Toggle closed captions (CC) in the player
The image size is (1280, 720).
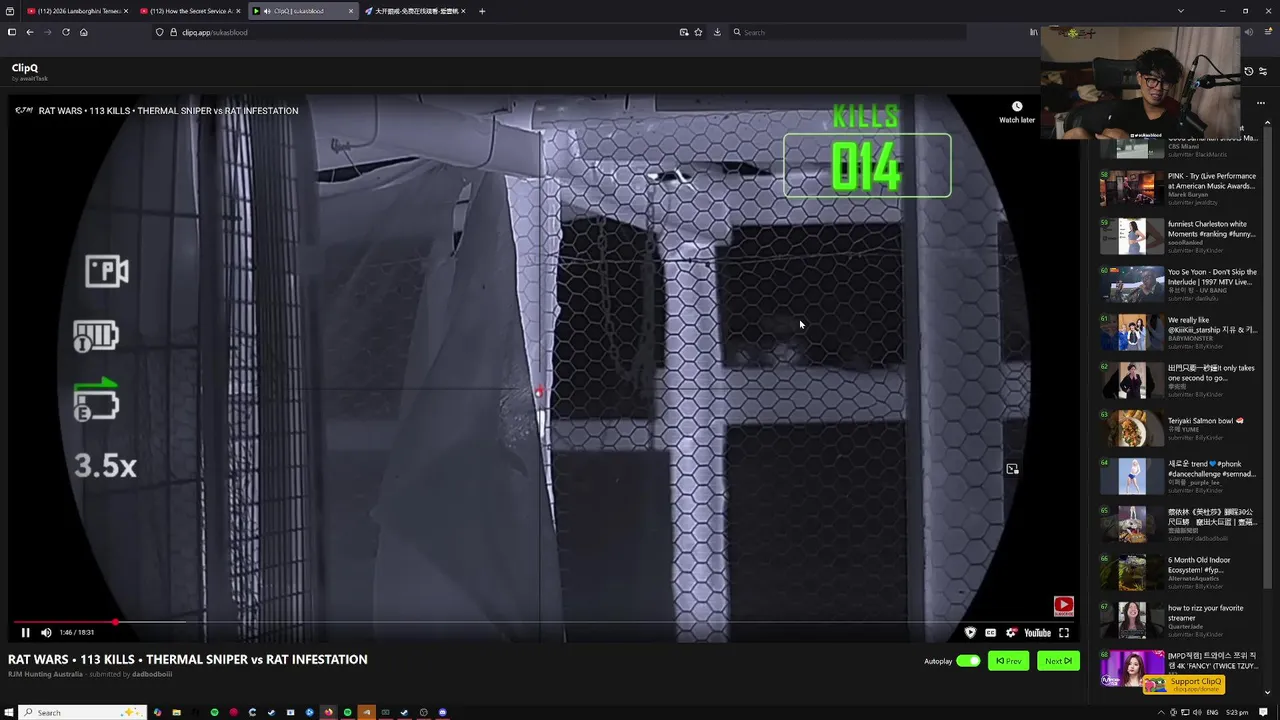(x=990, y=632)
